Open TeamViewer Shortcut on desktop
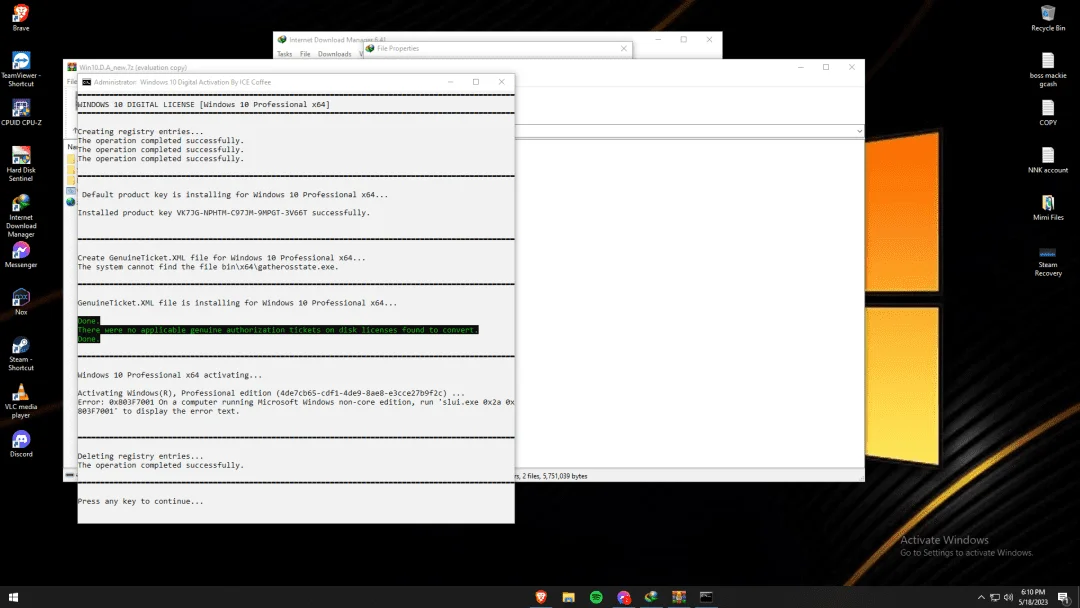 [21, 69]
